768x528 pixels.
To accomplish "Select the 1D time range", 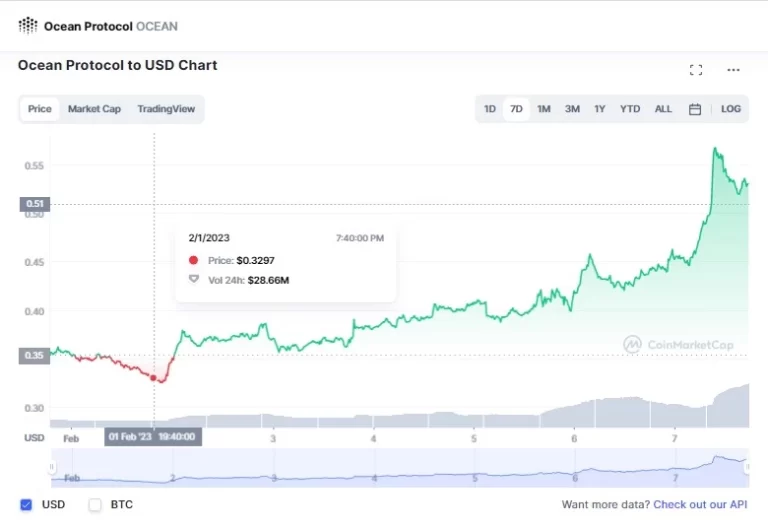I will pos(490,109).
